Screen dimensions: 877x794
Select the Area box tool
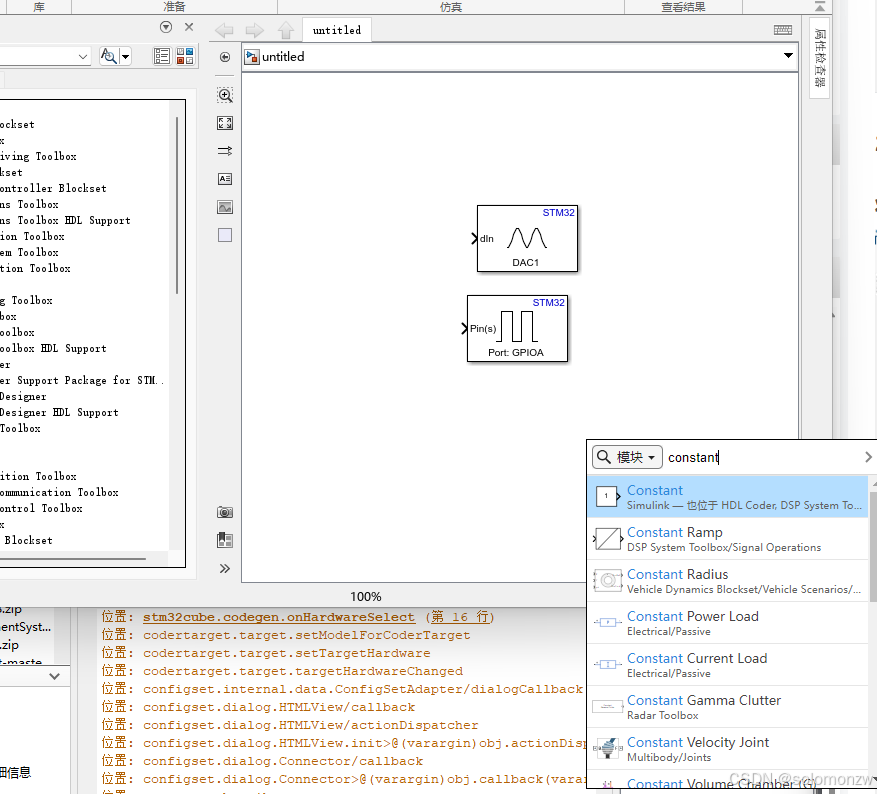[x=225, y=235]
